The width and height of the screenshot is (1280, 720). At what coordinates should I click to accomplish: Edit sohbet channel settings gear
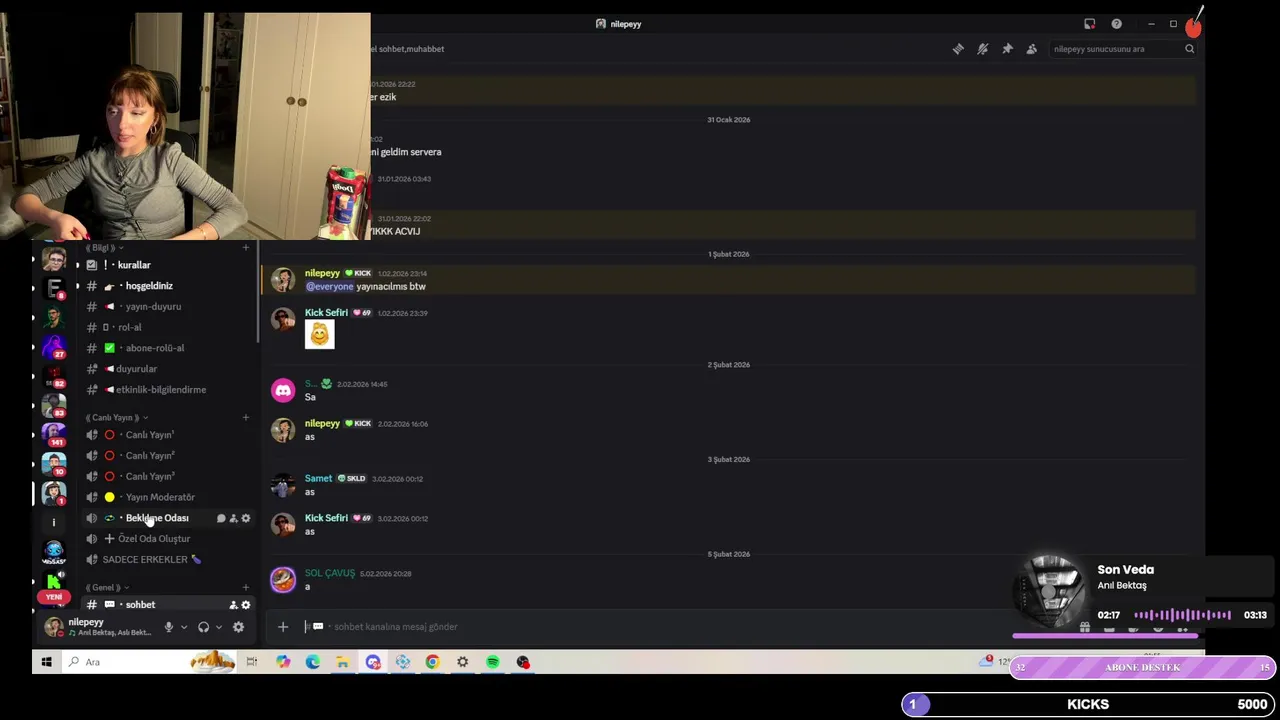pos(246,605)
